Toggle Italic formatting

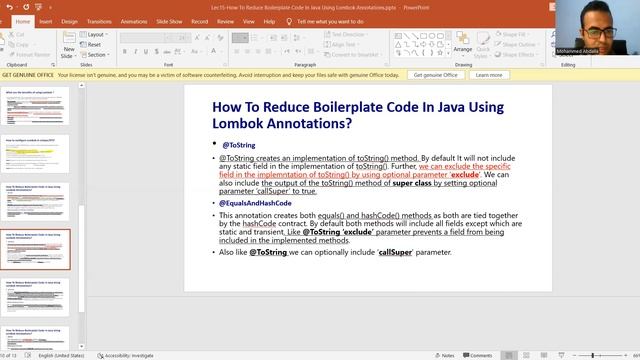pos(135,51)
